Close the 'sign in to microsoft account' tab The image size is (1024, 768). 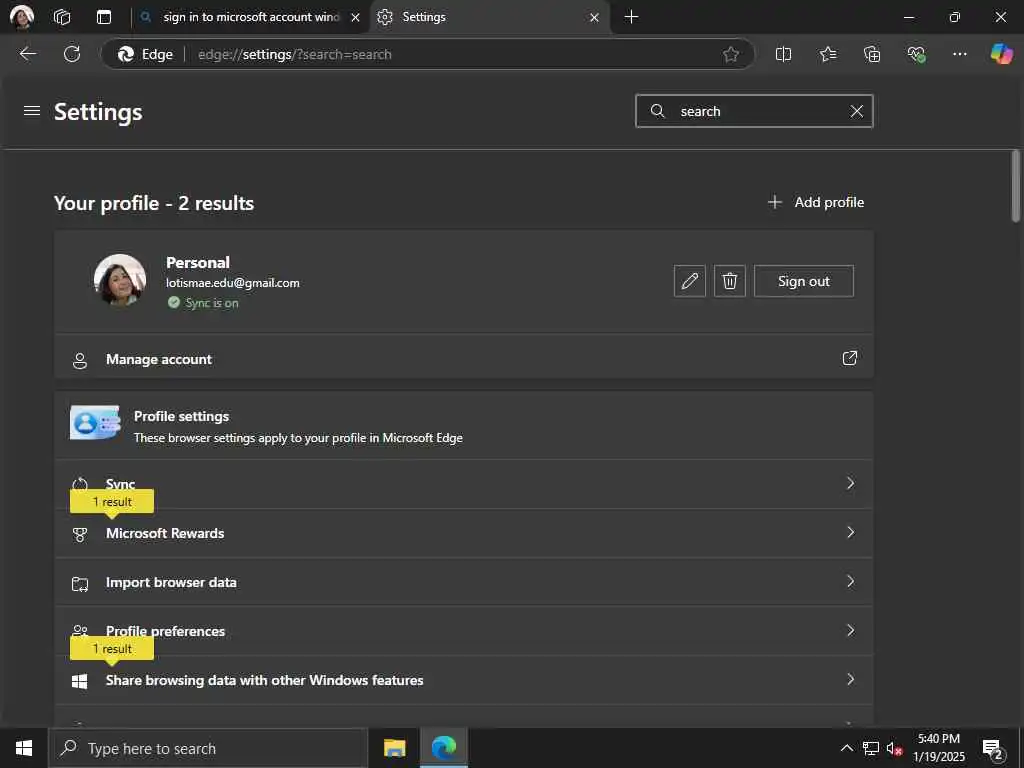point(355,18)
